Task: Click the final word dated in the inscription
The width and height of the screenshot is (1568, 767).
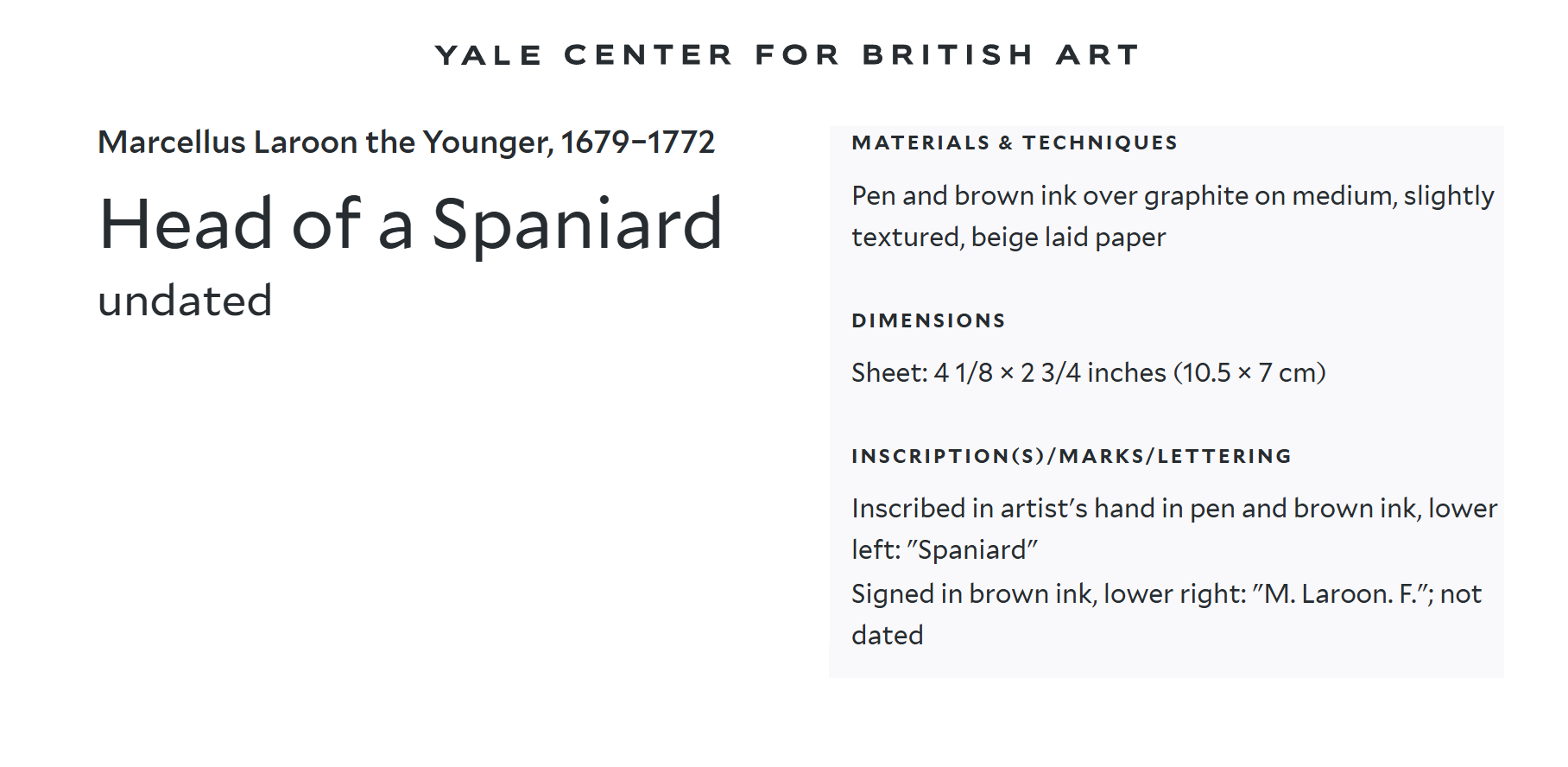Action: click(888, 636)
